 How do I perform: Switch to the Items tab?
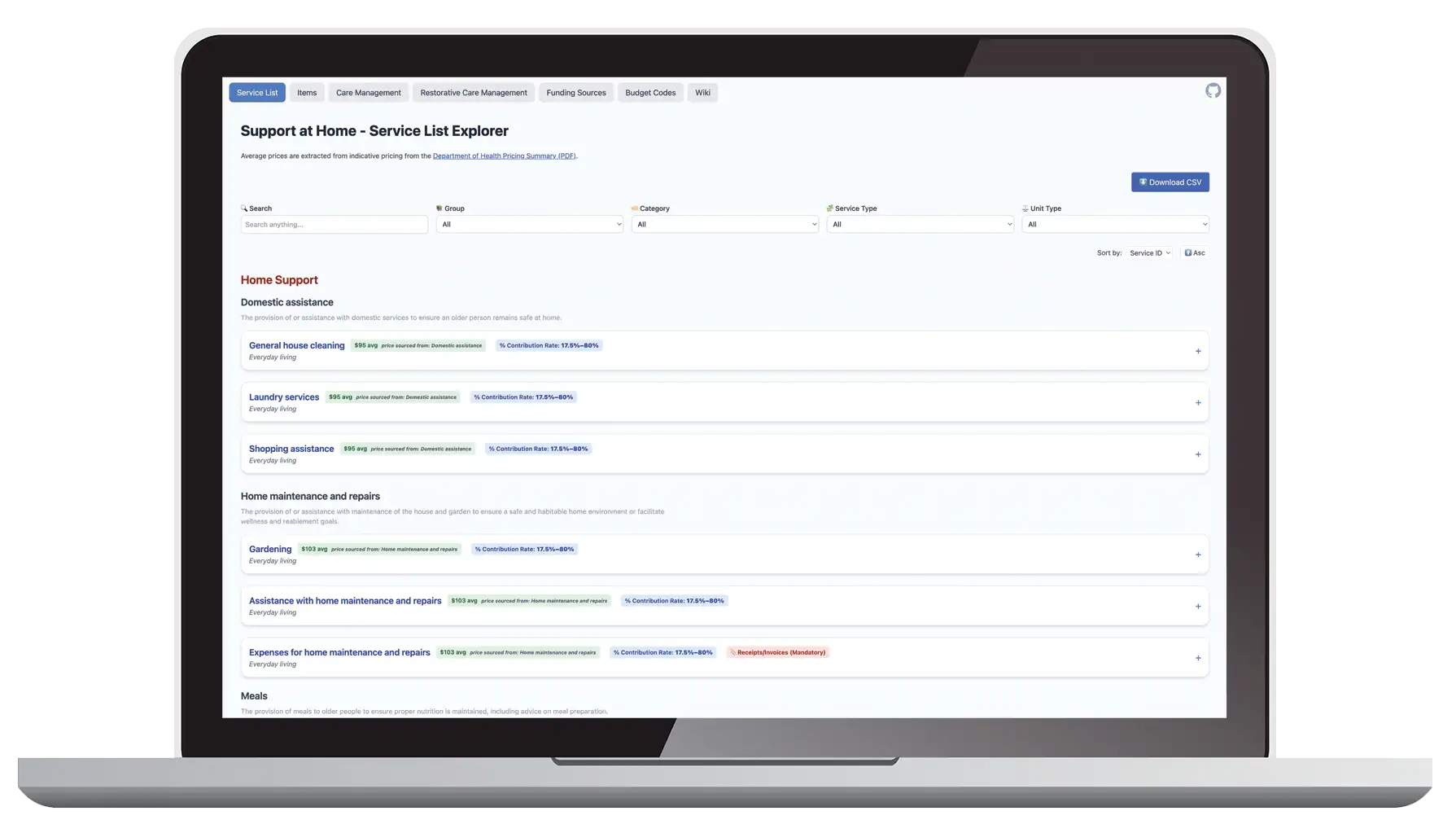pyautogui.click(x=307, y=93)
